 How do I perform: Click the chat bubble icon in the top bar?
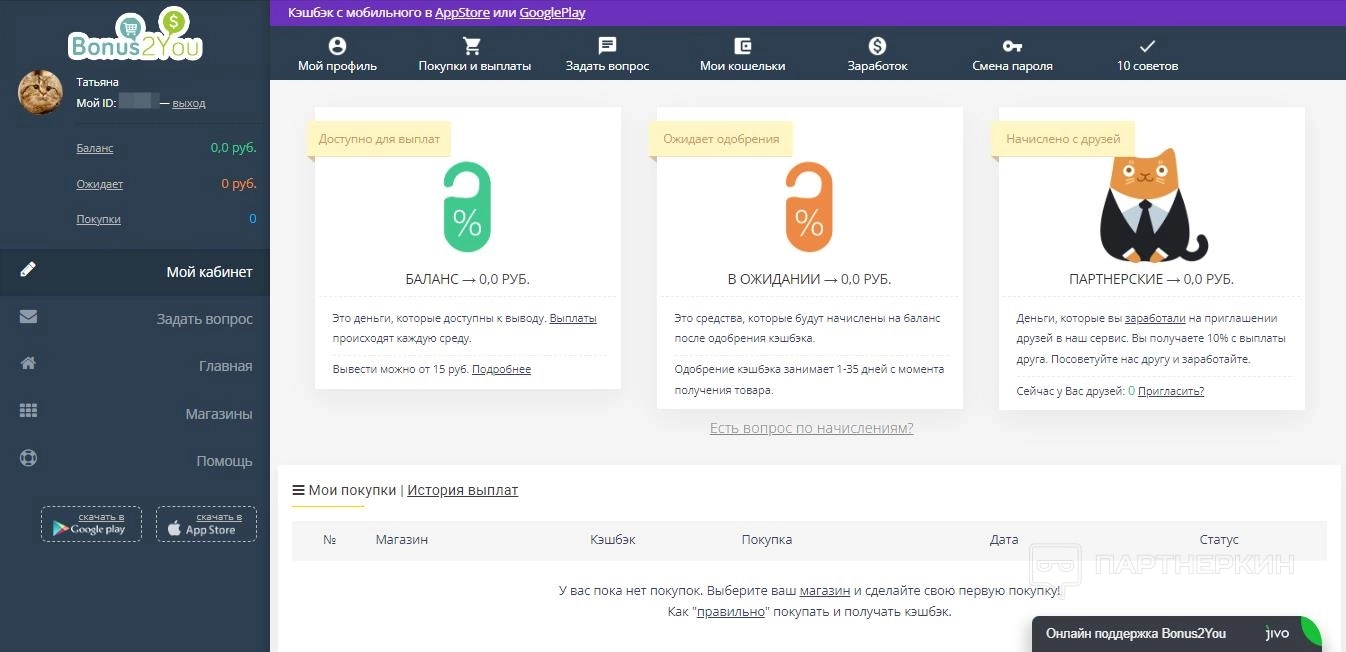click(607, 46)
